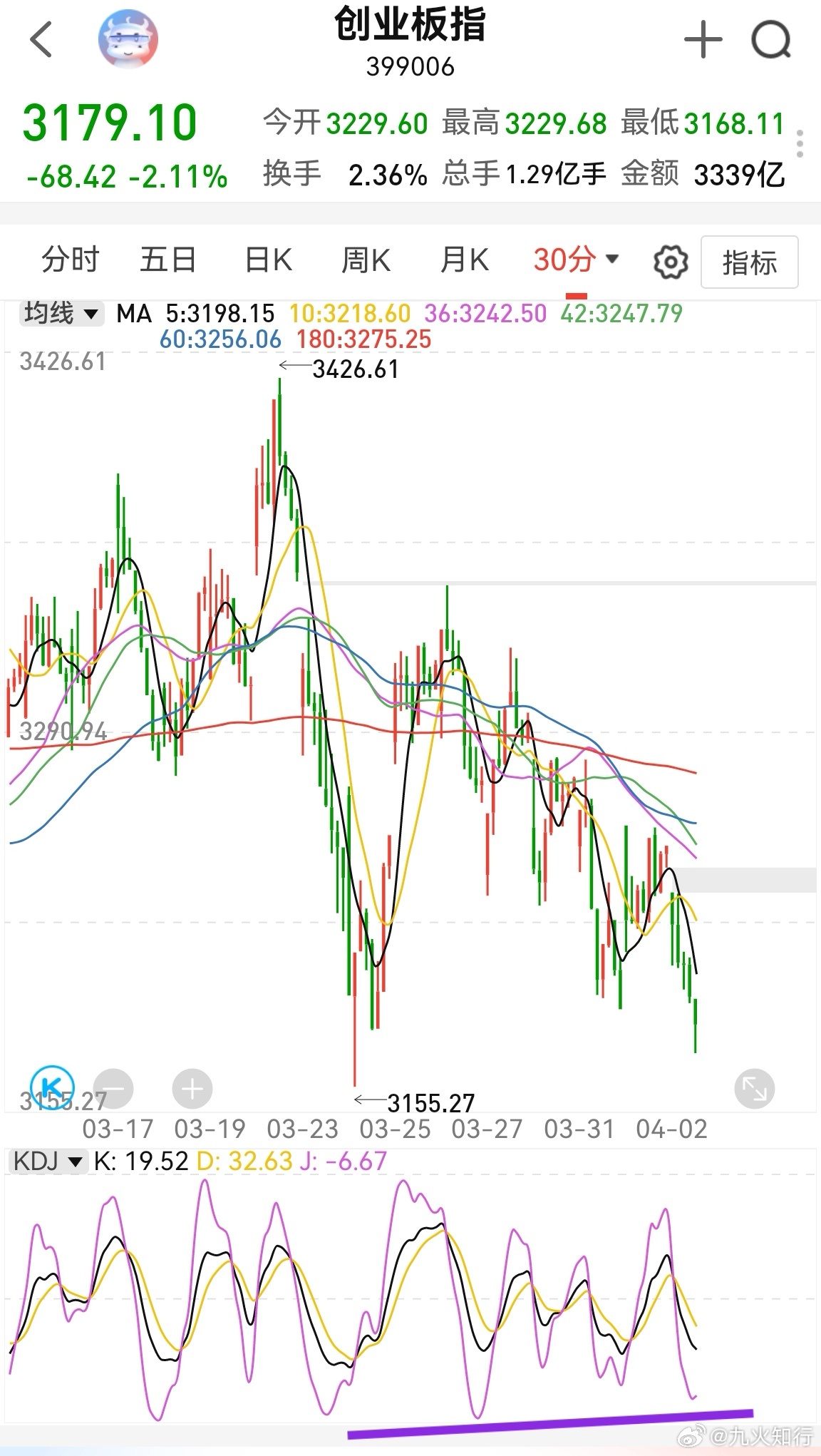The height and width of the screenshot is (1456, 821).
Task: Tap the chart high label 3426.61 with arrow
Action: [x=339, y=369]
